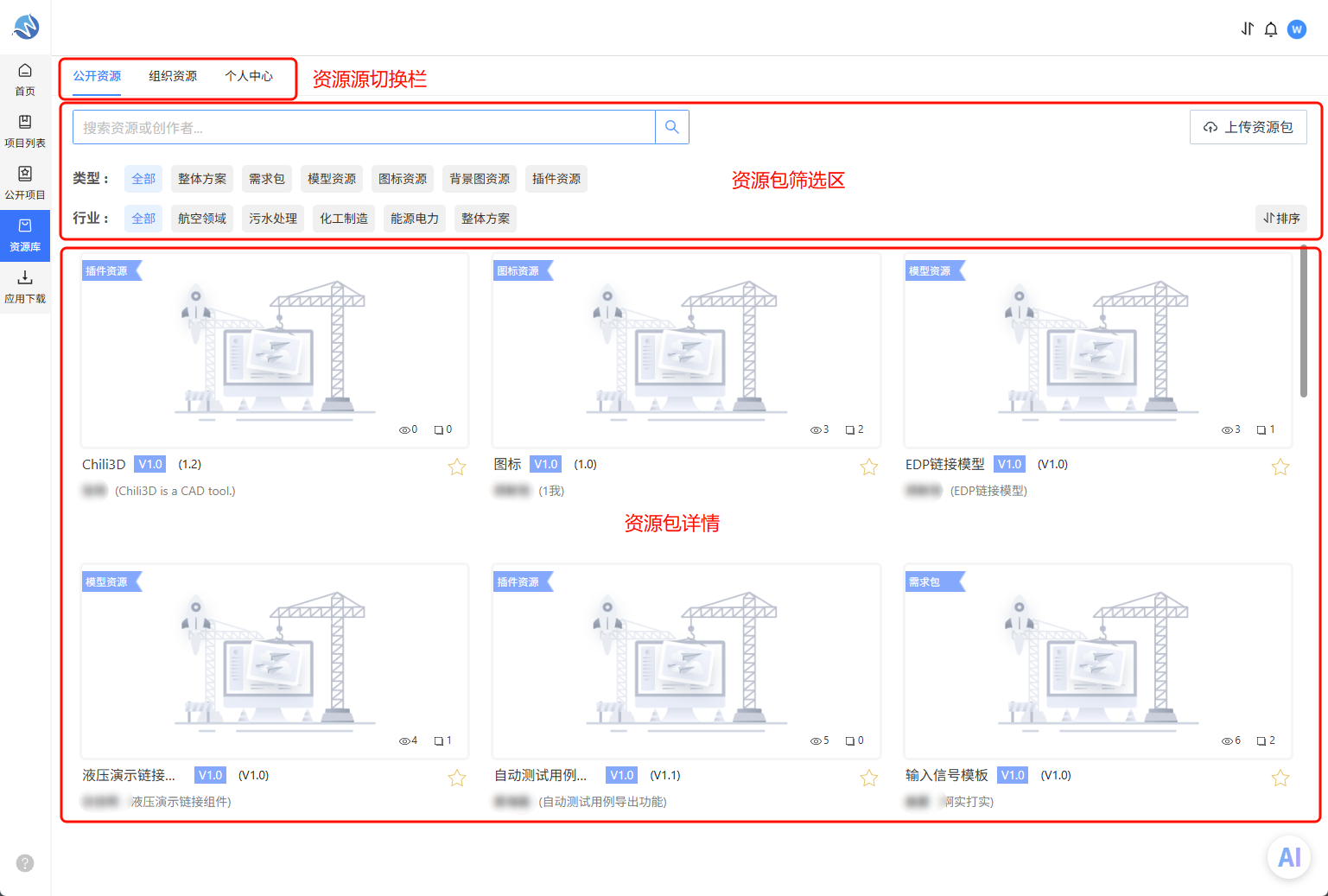This screenshot has height=896, width=1328.
Task: Open the AI assistant floating button
Action: pyautogui.click(x=1289, y=857)
